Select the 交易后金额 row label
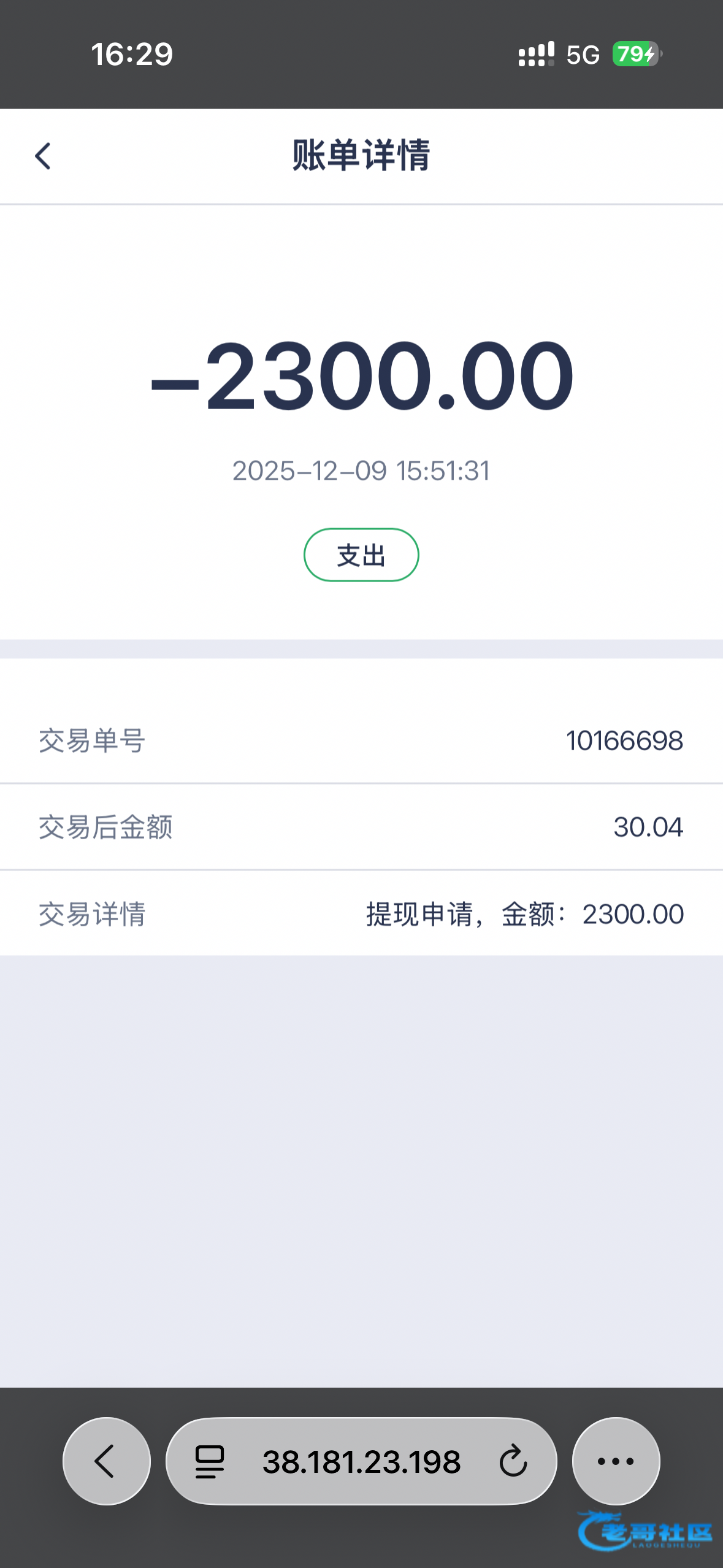The image size is (723, 1568). coord(105,827)
